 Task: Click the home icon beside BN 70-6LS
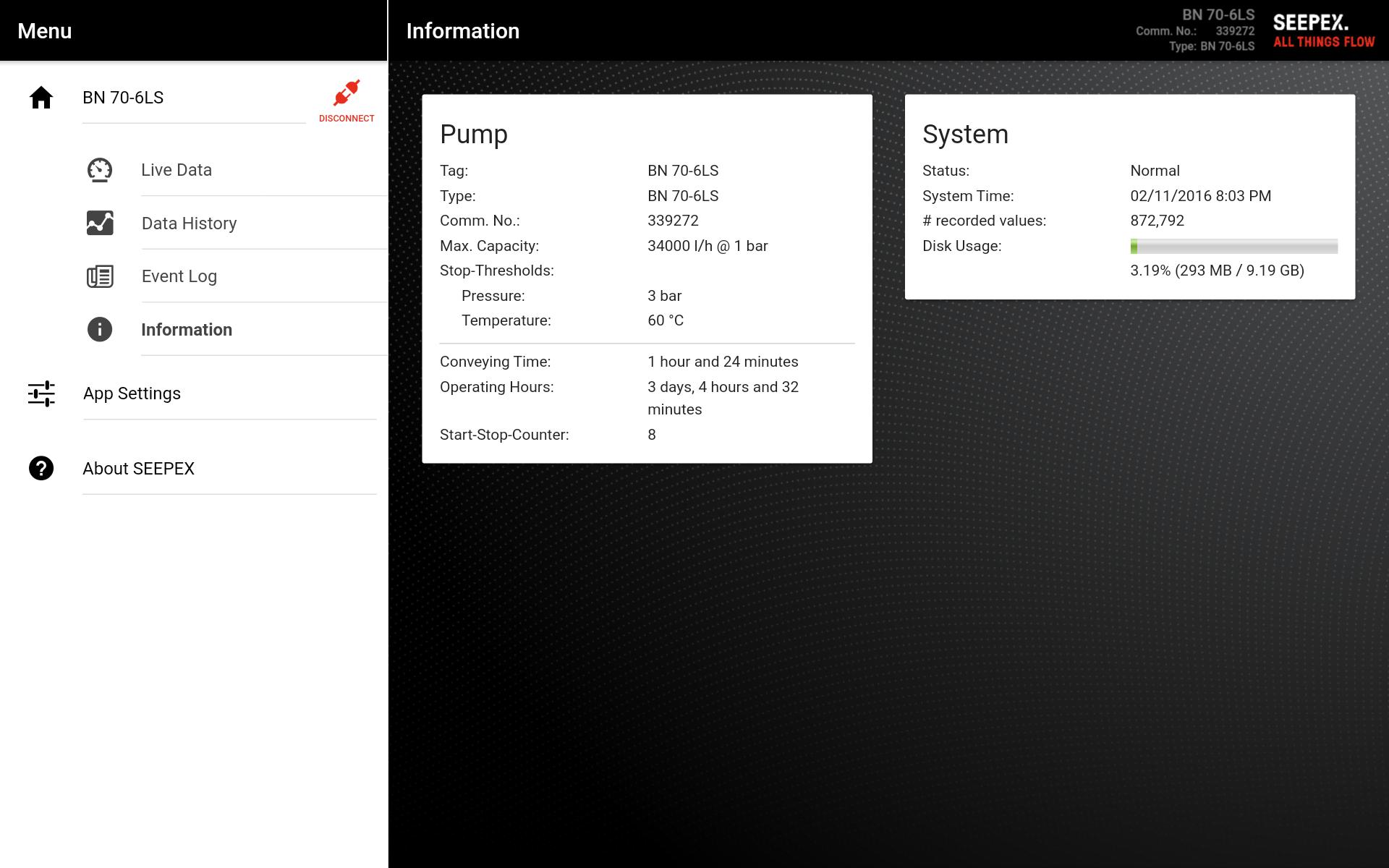click(x=41, y=98)
